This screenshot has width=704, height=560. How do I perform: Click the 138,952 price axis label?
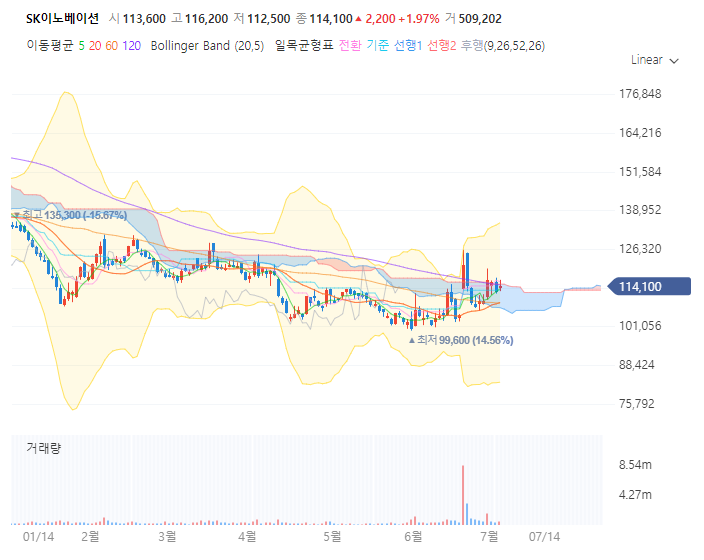(x=640, y=210)
